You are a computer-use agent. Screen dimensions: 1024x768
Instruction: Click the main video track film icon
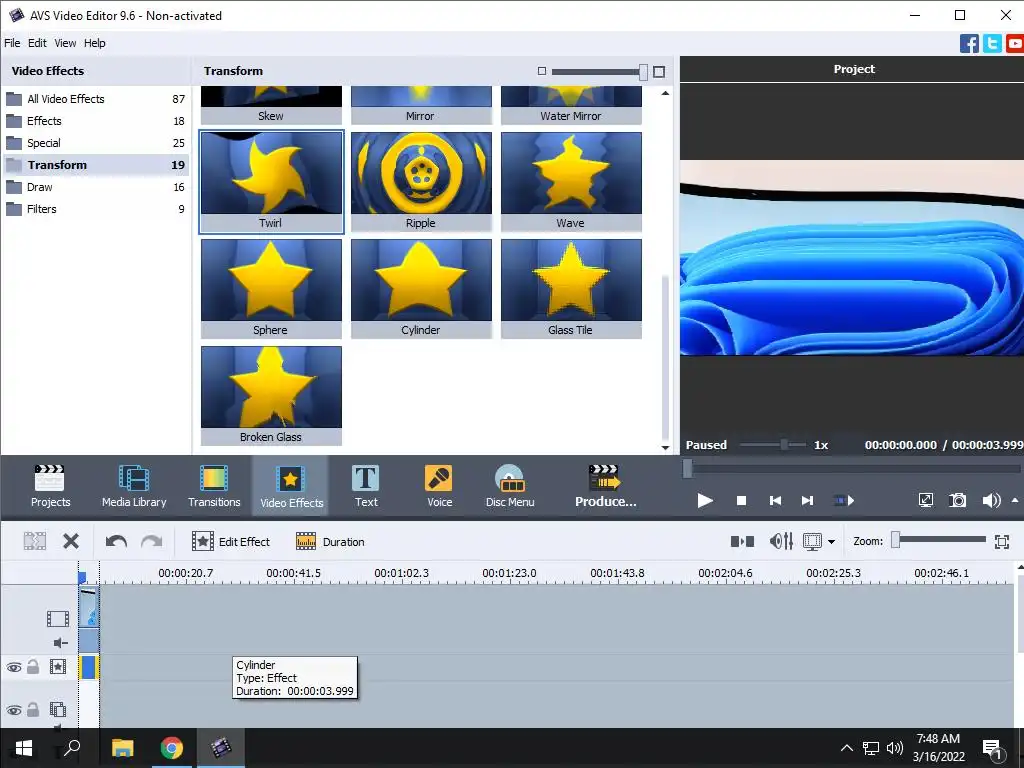[57, 618]
